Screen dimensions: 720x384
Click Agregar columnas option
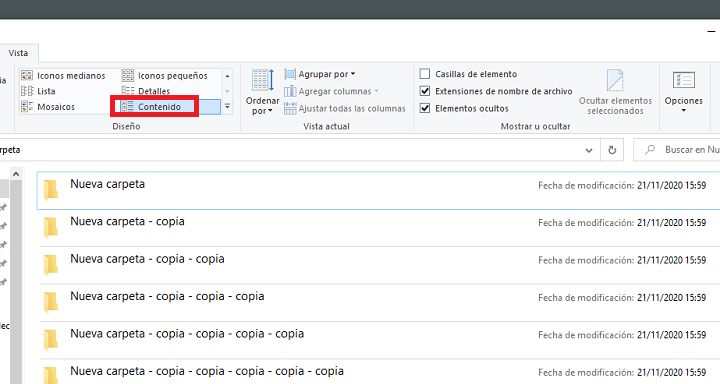click(x=331, y=91)
